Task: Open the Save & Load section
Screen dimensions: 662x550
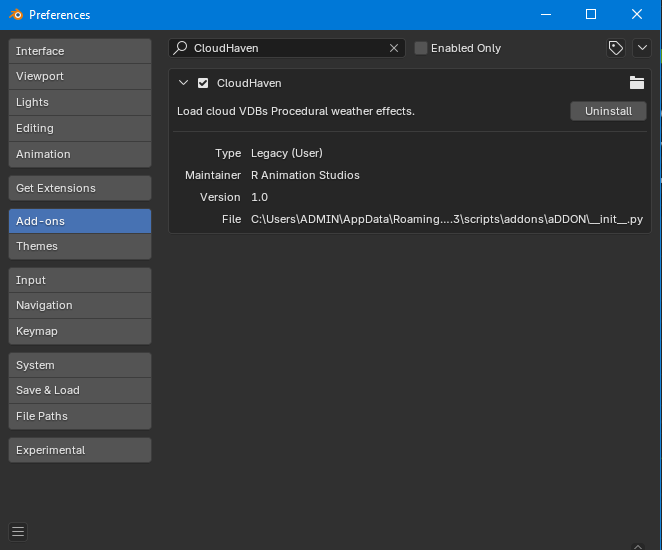Action: [80, 390]
